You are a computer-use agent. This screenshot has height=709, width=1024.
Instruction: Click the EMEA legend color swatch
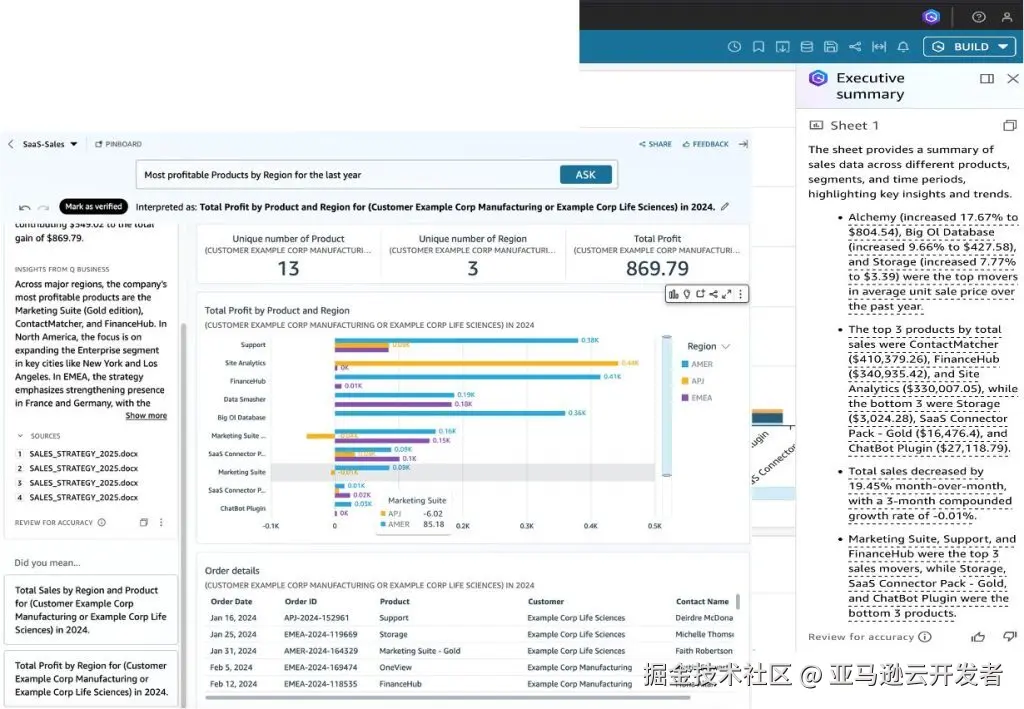(x=685, y=398)
